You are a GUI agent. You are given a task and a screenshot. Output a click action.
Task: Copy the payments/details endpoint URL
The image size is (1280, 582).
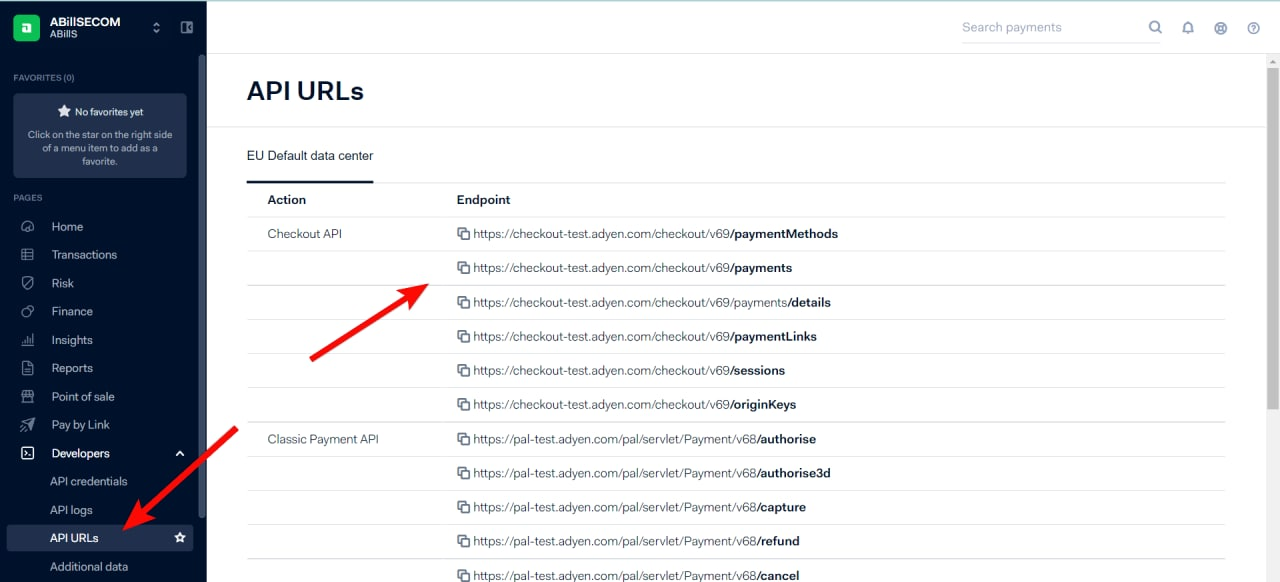coord(463,302)
